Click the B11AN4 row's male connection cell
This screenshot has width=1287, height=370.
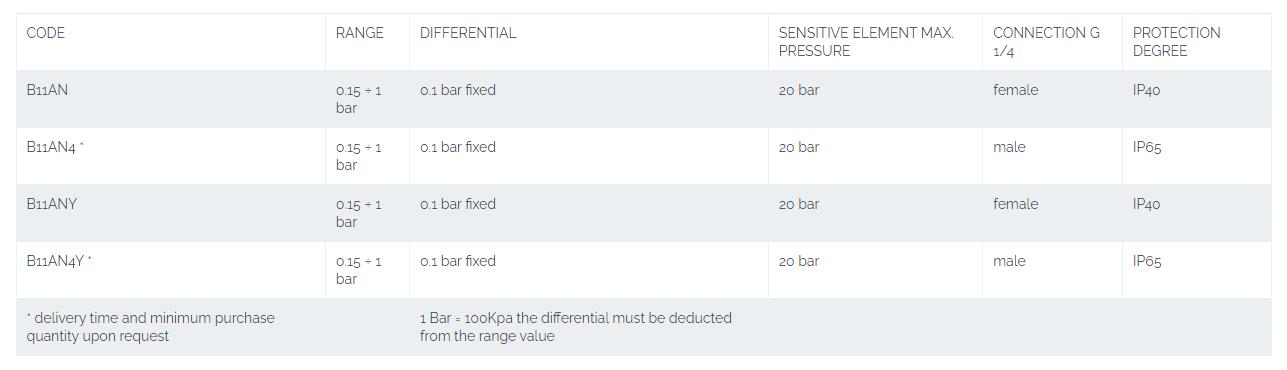coord(1009,147)
